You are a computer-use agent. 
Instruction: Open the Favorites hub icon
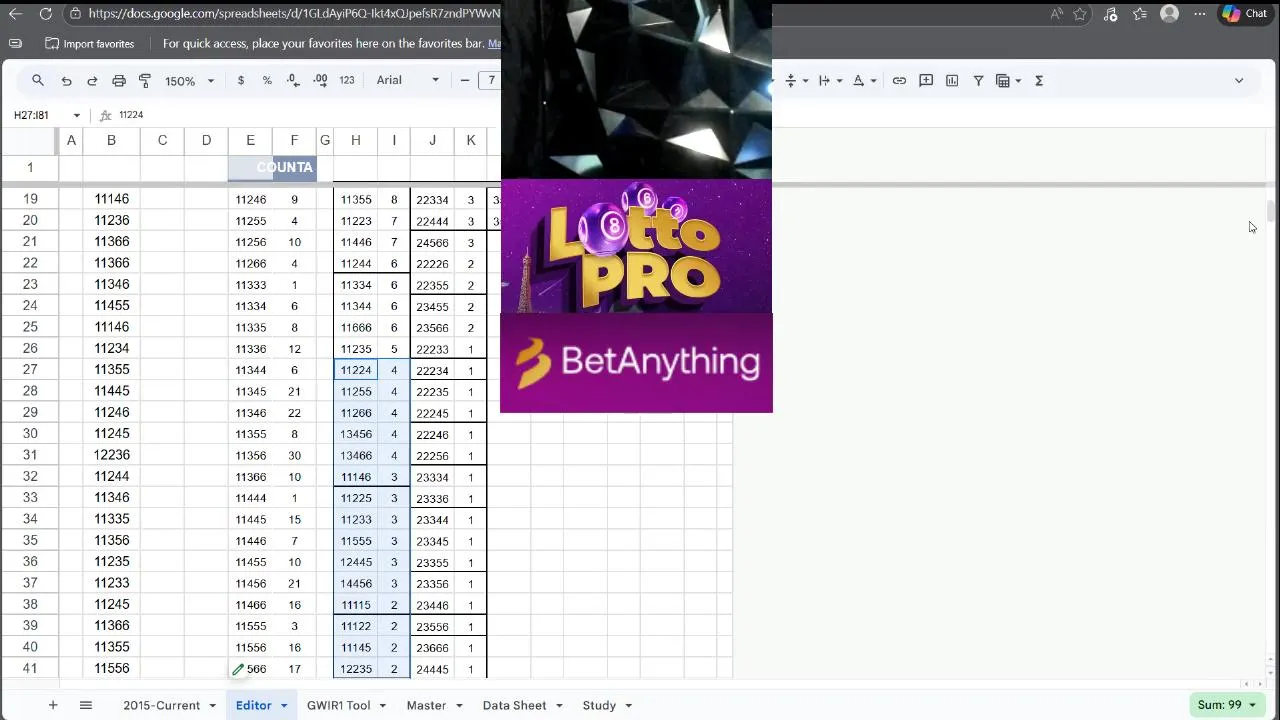(1141, 14)
